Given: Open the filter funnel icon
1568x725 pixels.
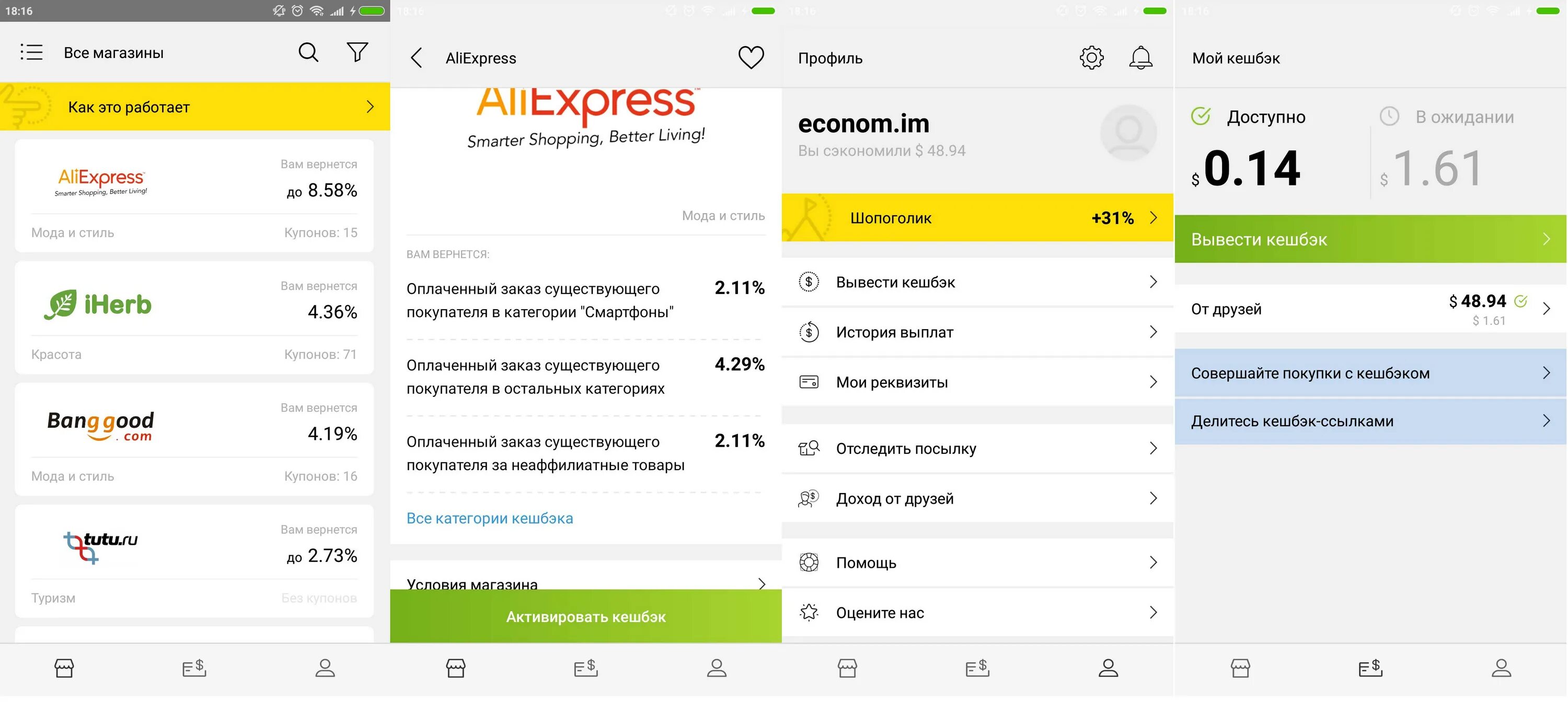Looking at the screenshot, I should (x=358, y=52).
